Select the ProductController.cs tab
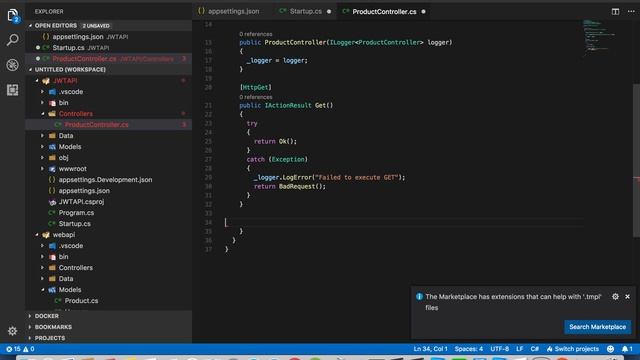 click(x=384, y=11)
